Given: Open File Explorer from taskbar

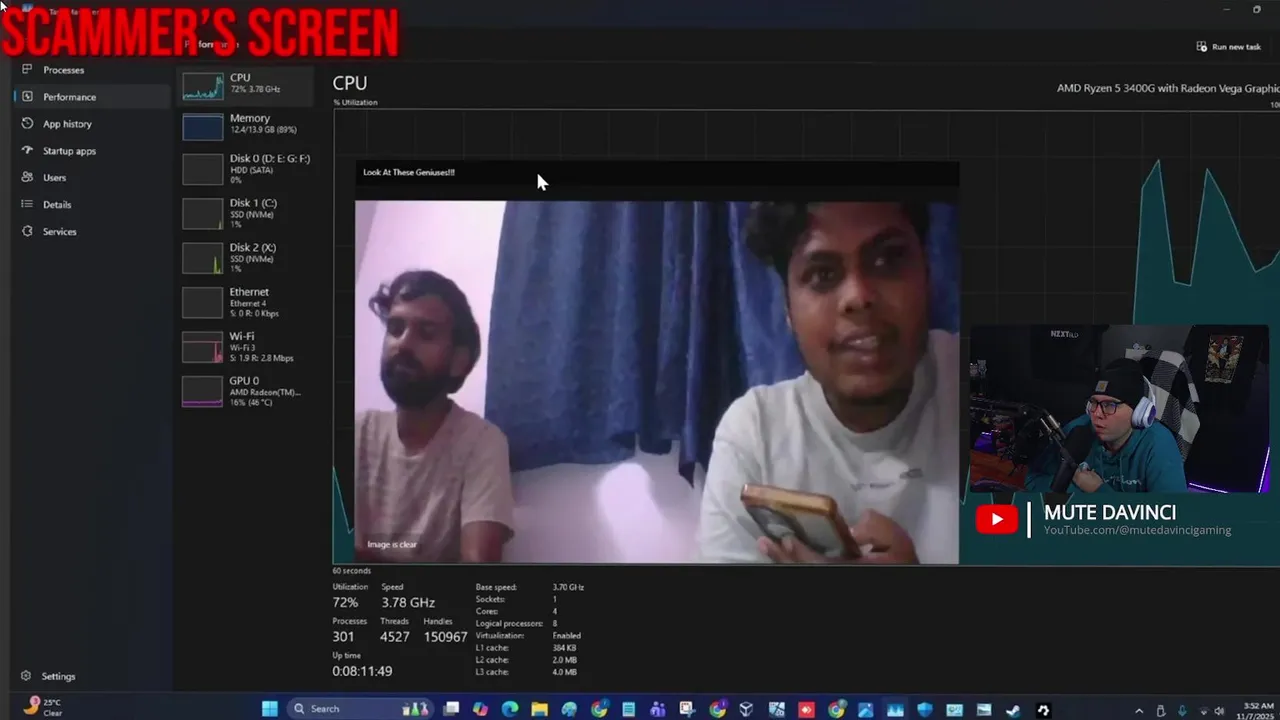Looking at the screenshot, I should pos(539,709).
